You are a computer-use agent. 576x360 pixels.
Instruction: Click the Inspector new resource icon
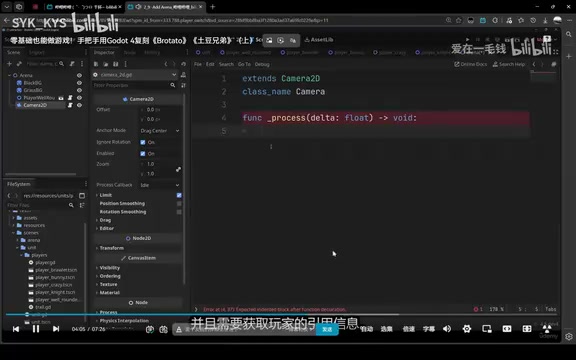click(96, 64)
